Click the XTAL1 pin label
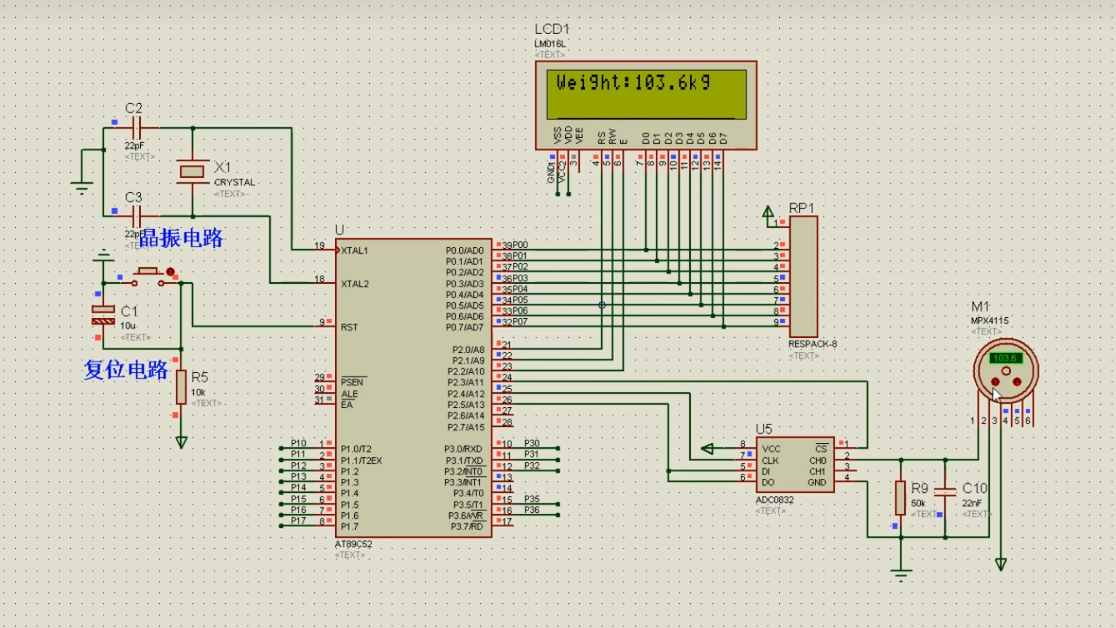1116x628 pixels. point(354,251)
